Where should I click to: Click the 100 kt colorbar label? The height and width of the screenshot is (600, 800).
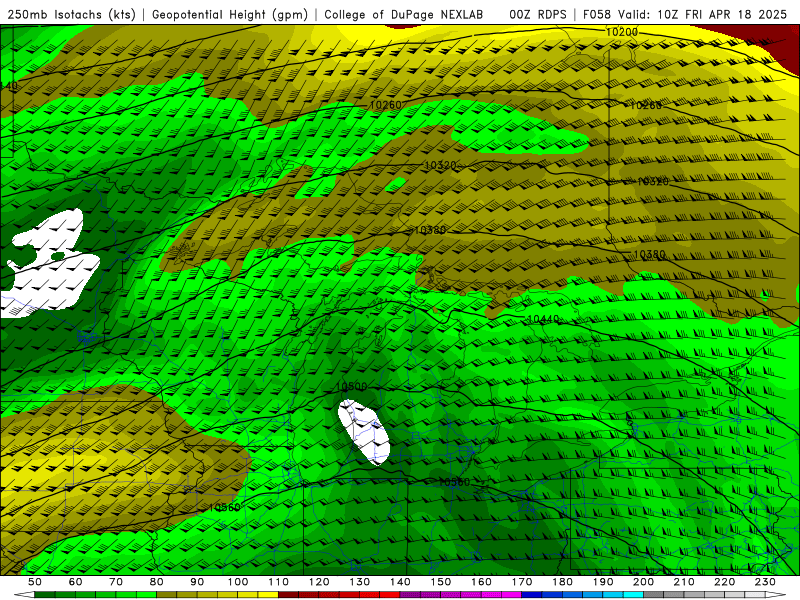point(238,582)
